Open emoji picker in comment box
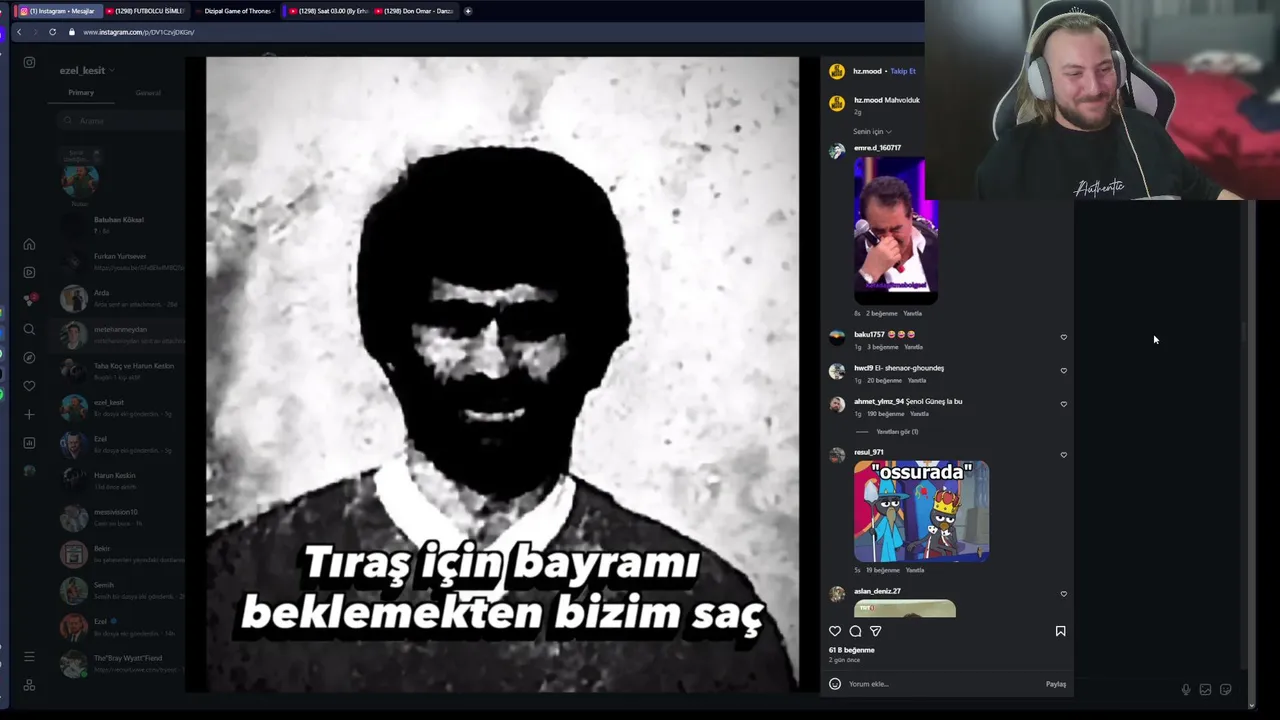1280x720 pixels. click(x=835, y=684)
